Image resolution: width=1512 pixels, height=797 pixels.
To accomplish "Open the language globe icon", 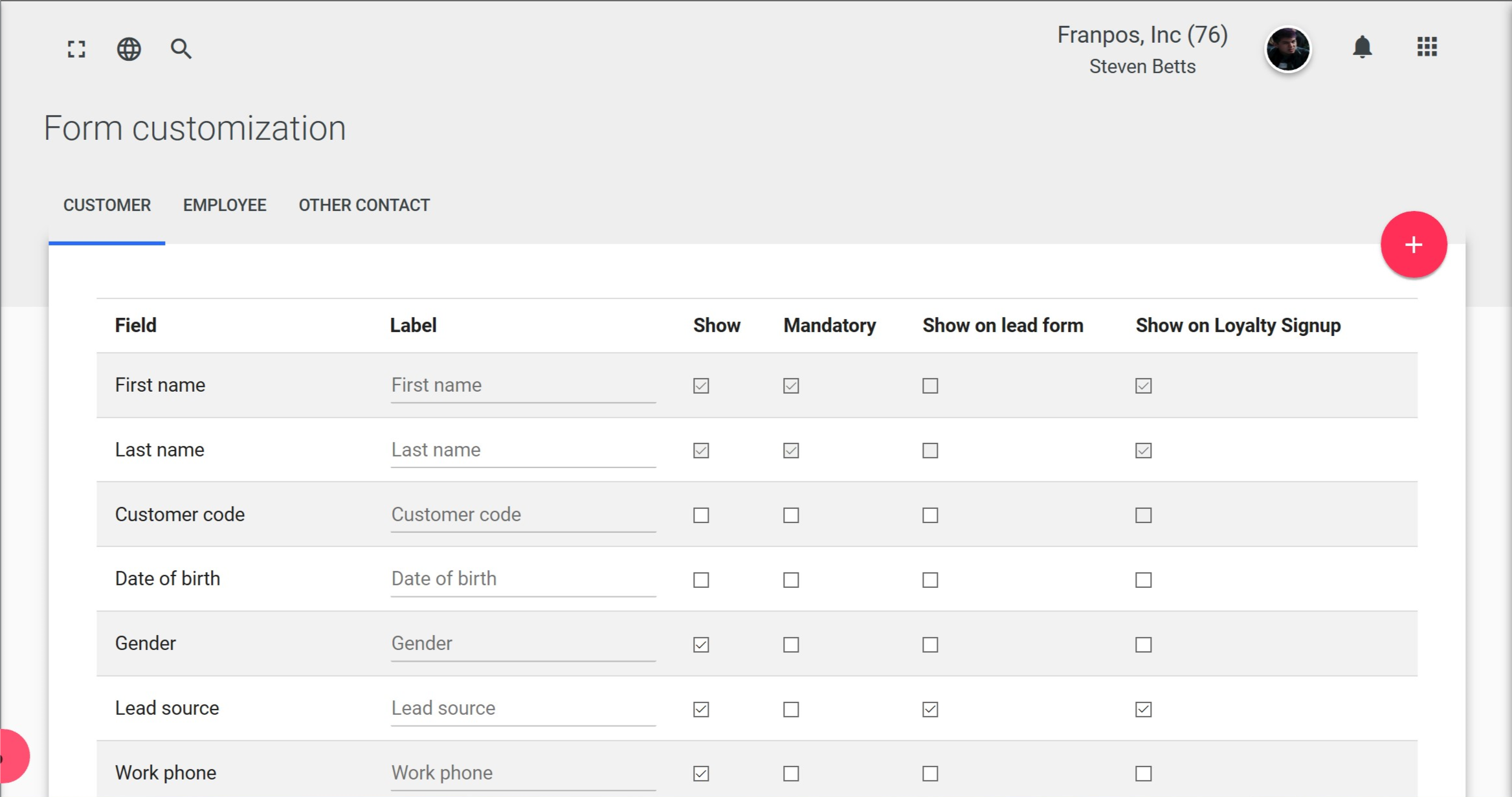I will pyautogui.click(x=129, y=49).
